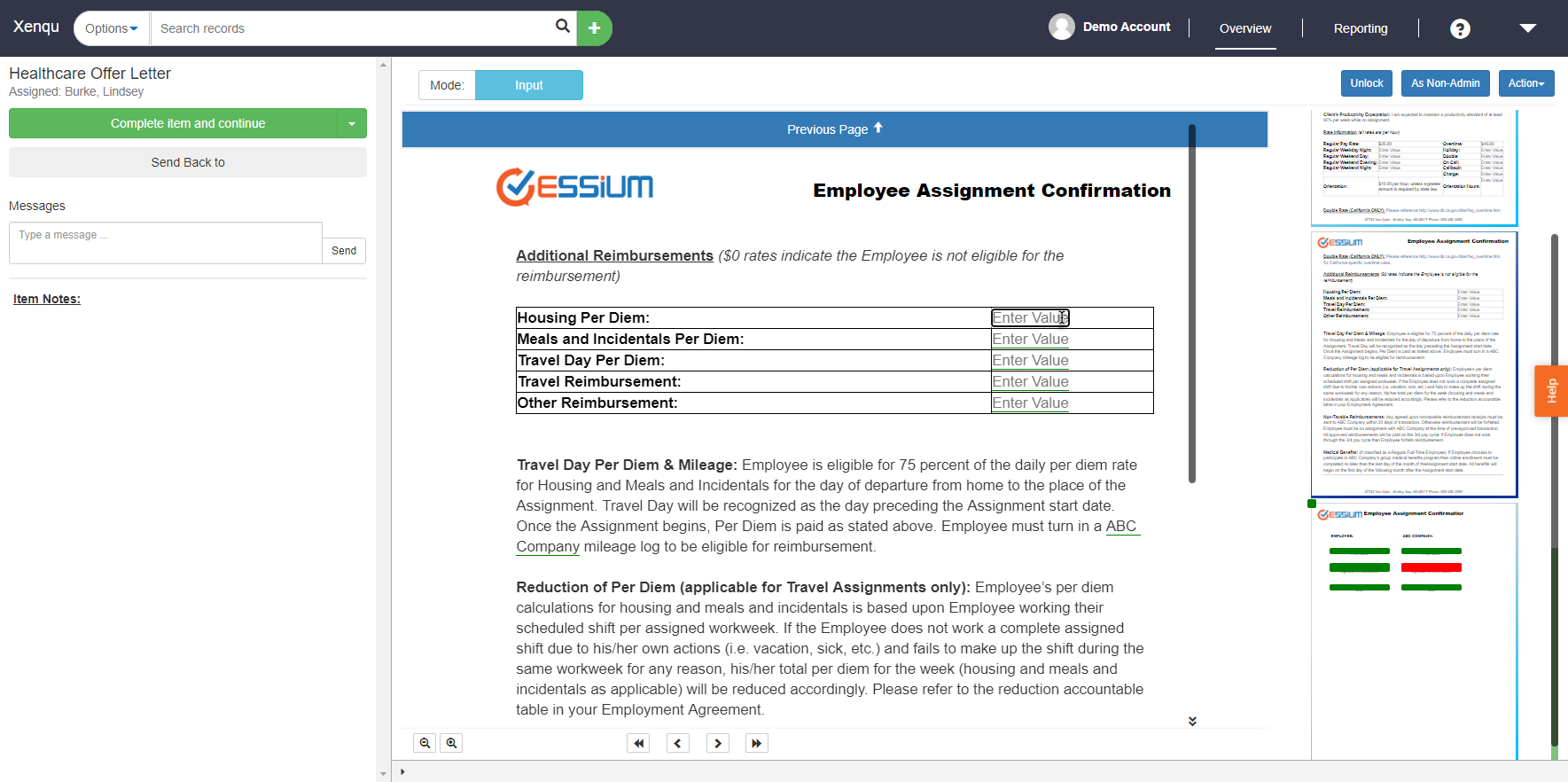Image resolution: width=1568 pixels, height=782 pixels.
Task: Click Demo Account name
Action: tap(1127, 27)
